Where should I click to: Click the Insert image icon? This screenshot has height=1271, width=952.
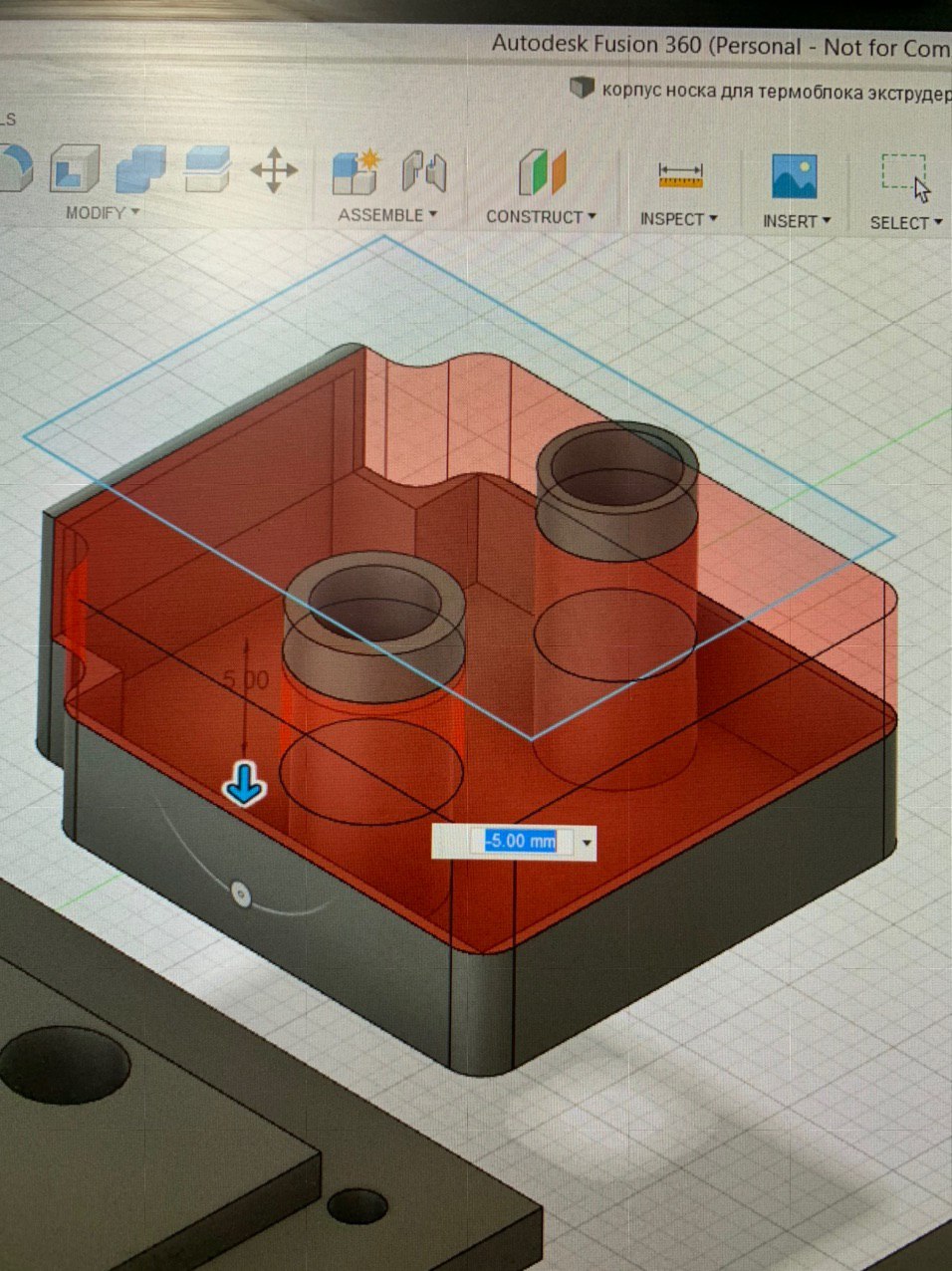pyautogui.click(x=795, y=177)
